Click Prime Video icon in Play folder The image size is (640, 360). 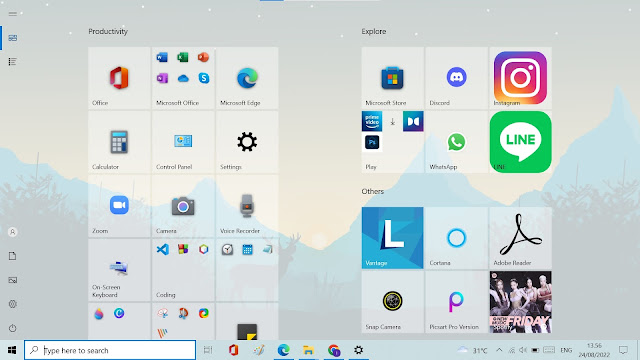click(372, 121)
